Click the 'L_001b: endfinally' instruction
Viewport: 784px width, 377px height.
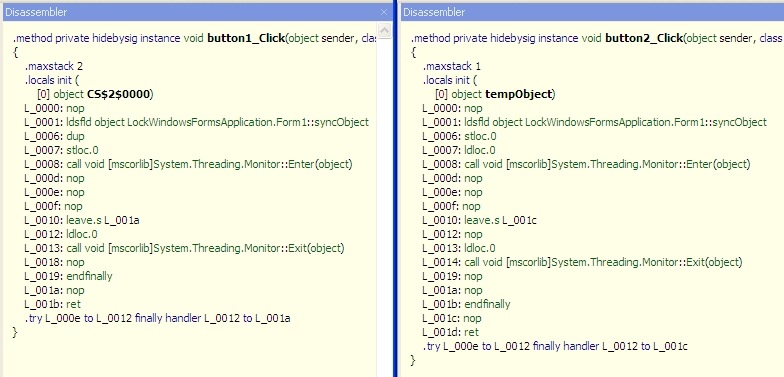point(466,304)
